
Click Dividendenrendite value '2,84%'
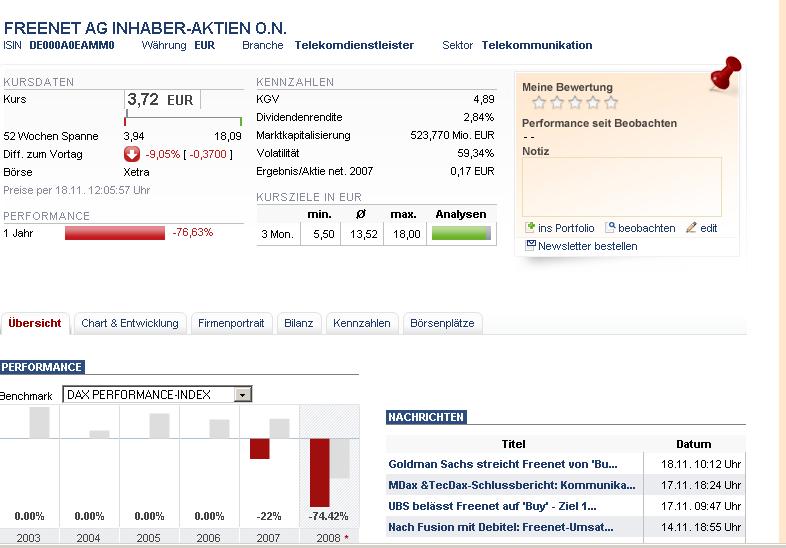coord(479,117)
